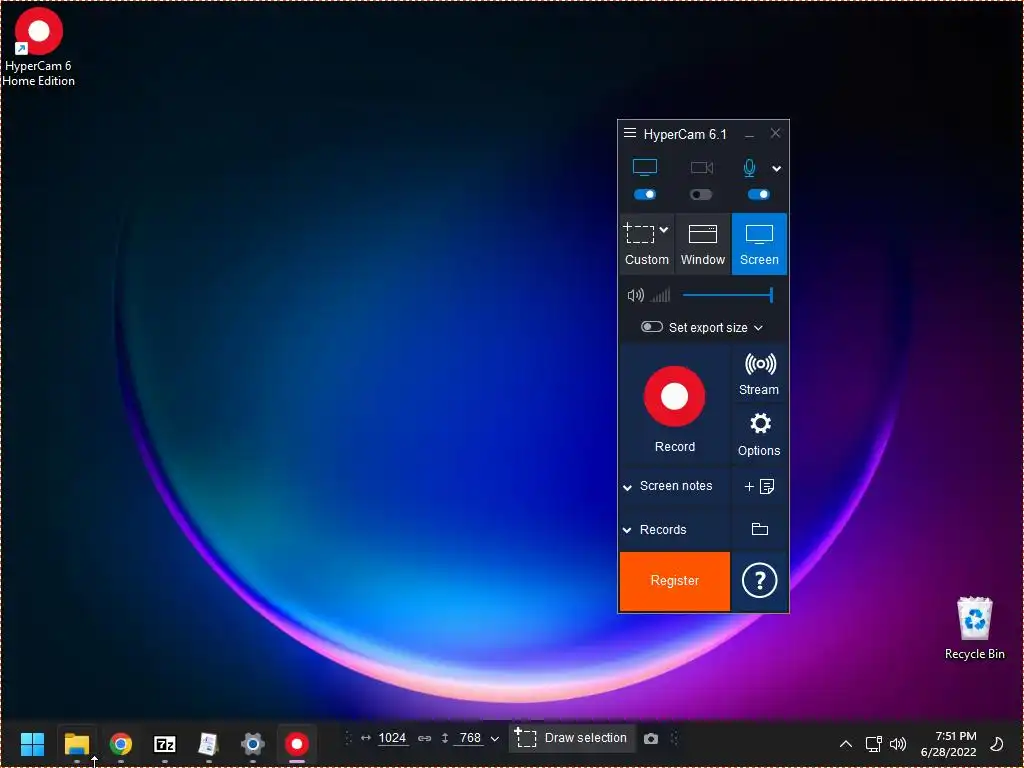Launch Google Chrome from the taskbar
This screenshot has width=1024, height=768.
[121, 744]
